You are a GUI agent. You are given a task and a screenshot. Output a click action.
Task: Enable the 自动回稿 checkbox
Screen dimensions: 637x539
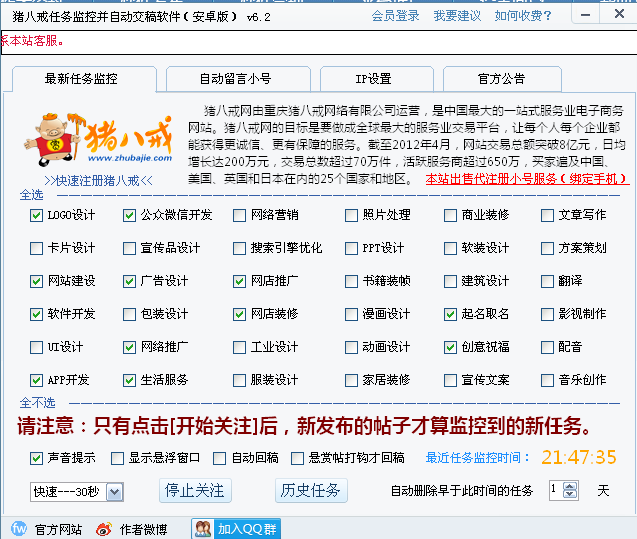coord(219,459)
